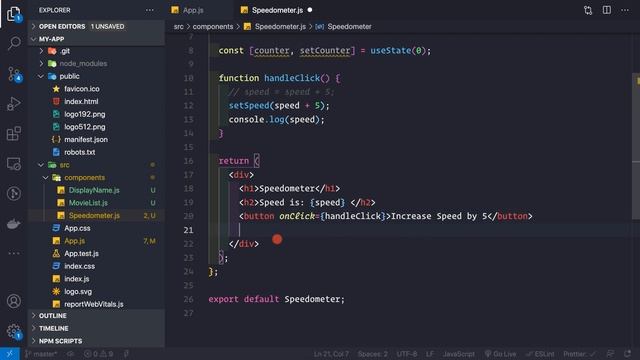Select the Speedometer.js editor tab
This screenshot has height=360, width=640.
tap(277, 10)
